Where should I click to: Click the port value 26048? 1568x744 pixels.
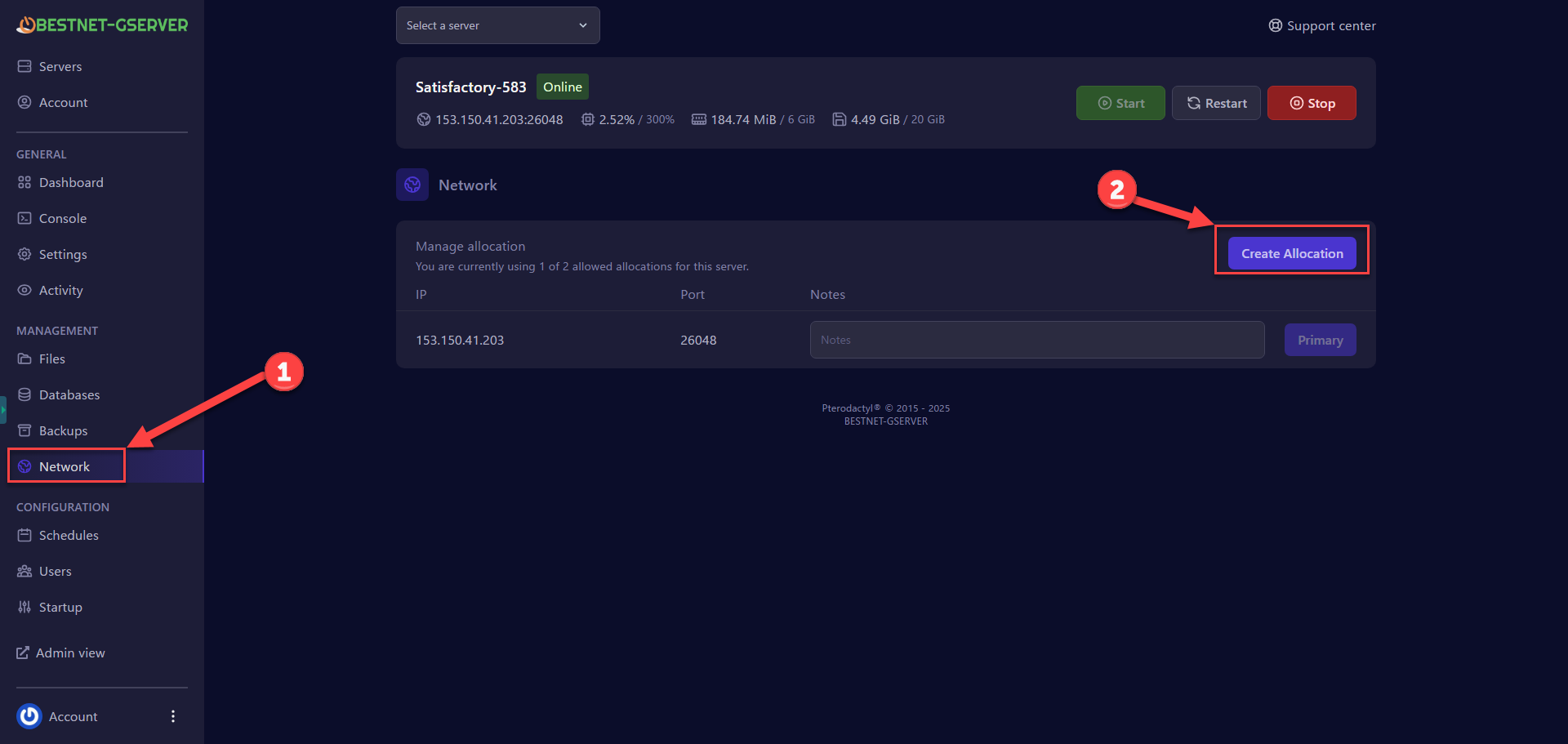698,340
